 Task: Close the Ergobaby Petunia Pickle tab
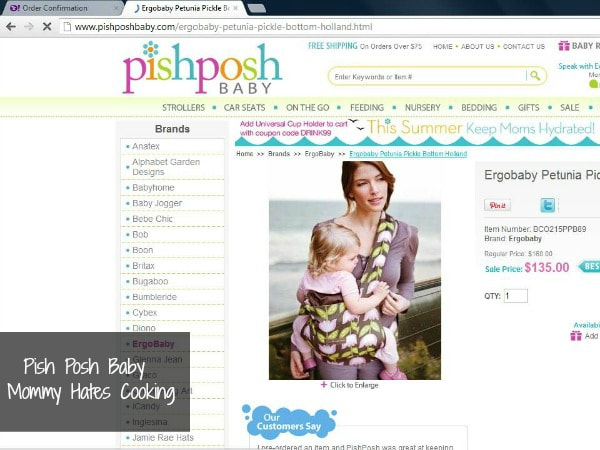pos(235,8)
